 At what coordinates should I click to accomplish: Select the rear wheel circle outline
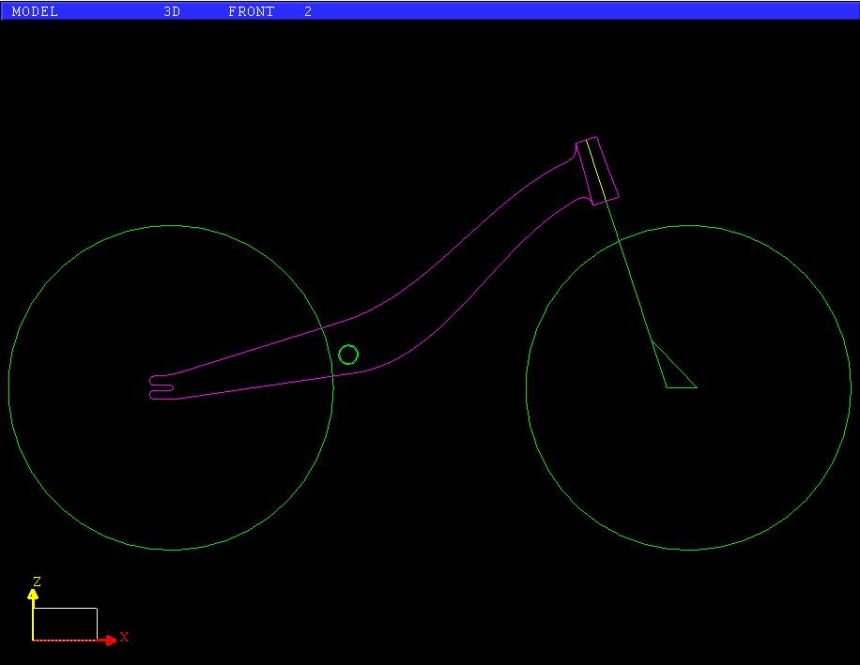171,226
